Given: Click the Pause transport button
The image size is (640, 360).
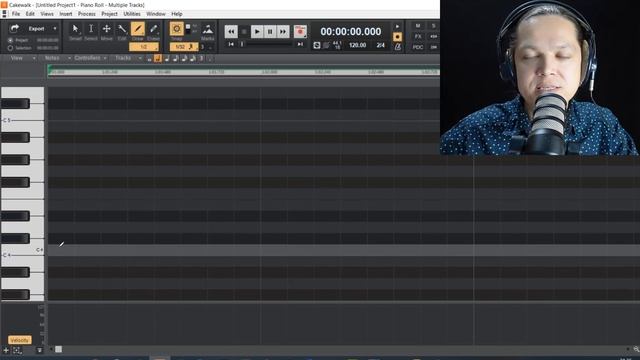Looking at the screenshot, I should [270, 31].
